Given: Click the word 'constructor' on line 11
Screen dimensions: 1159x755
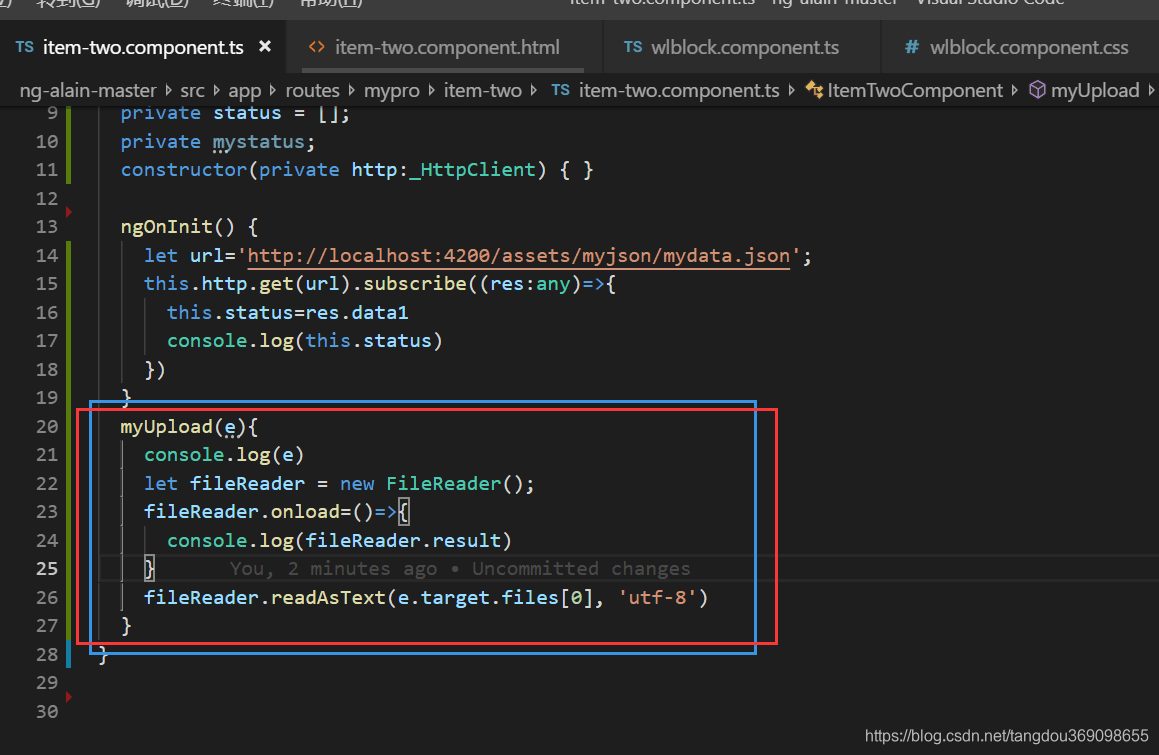Looking at the screenshot, I should (x=184, y=169).
